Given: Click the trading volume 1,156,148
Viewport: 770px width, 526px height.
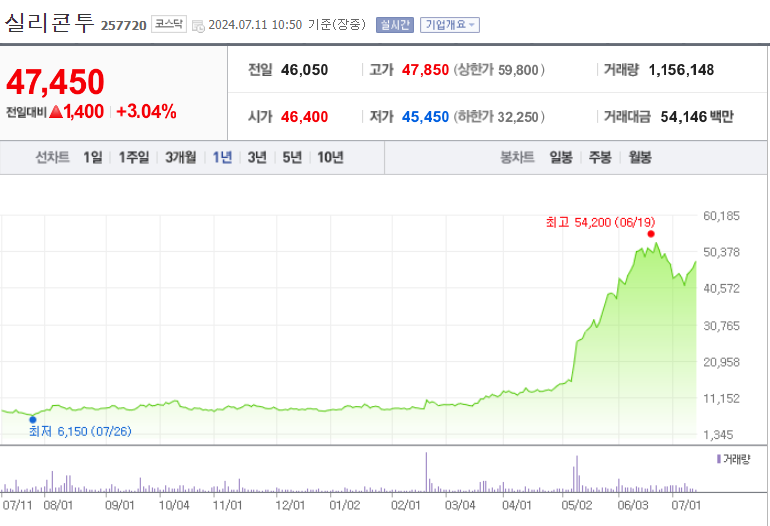Looking at the screenshot, I should [x=681, y=70].
